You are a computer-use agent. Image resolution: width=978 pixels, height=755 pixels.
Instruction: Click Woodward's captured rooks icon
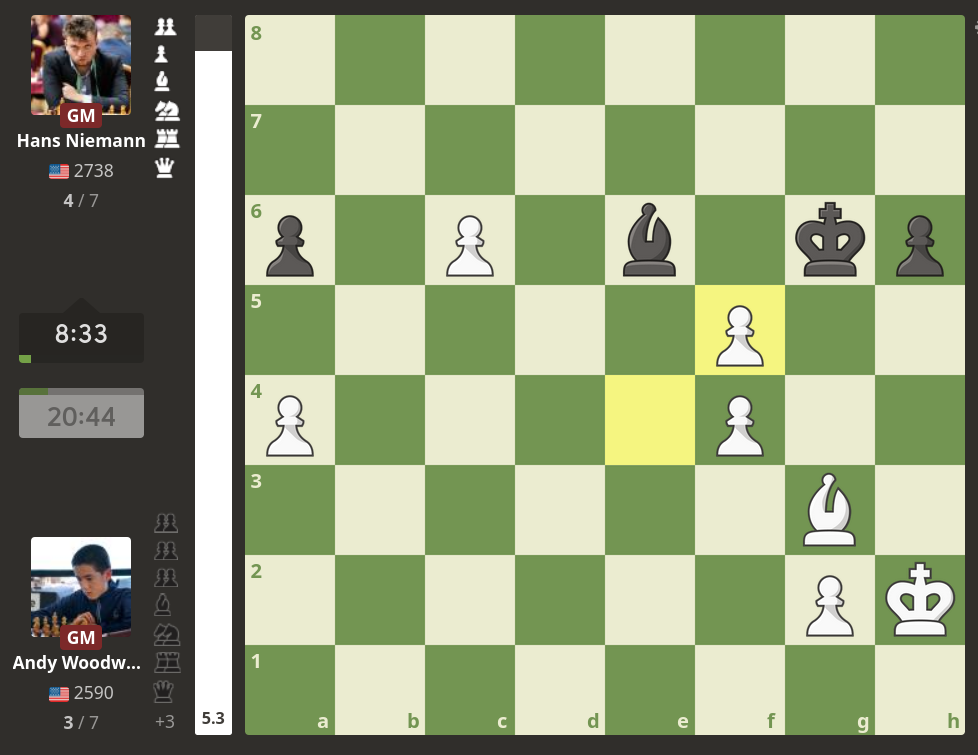point(167,662)
